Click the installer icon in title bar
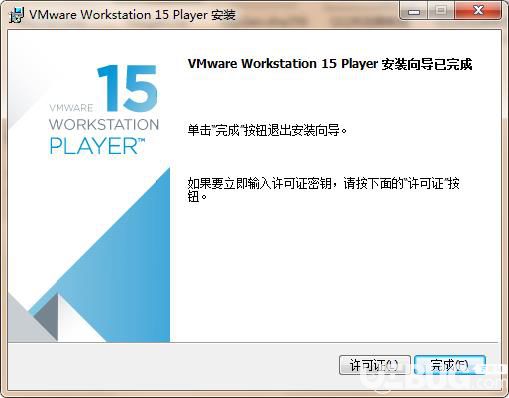The height and width of the screenshot is (398, 509). 17,15
